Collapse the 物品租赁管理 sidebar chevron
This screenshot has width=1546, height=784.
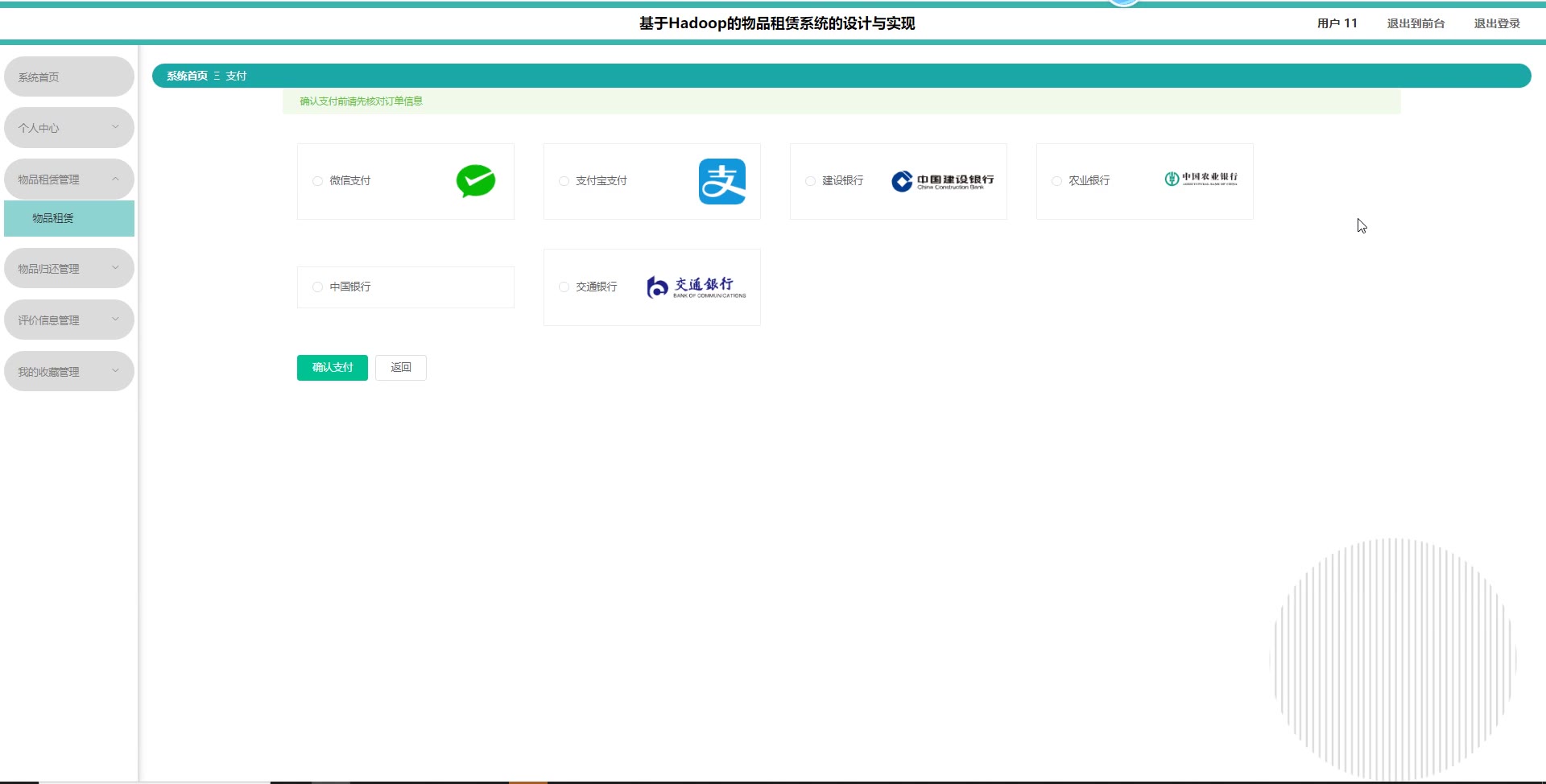pos(115,179)
